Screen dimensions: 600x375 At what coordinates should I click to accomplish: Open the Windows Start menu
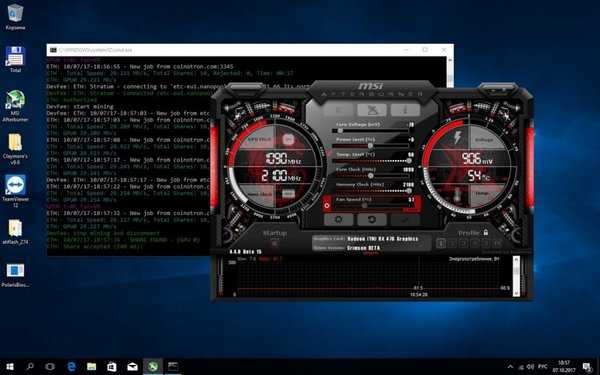(10, 367)
